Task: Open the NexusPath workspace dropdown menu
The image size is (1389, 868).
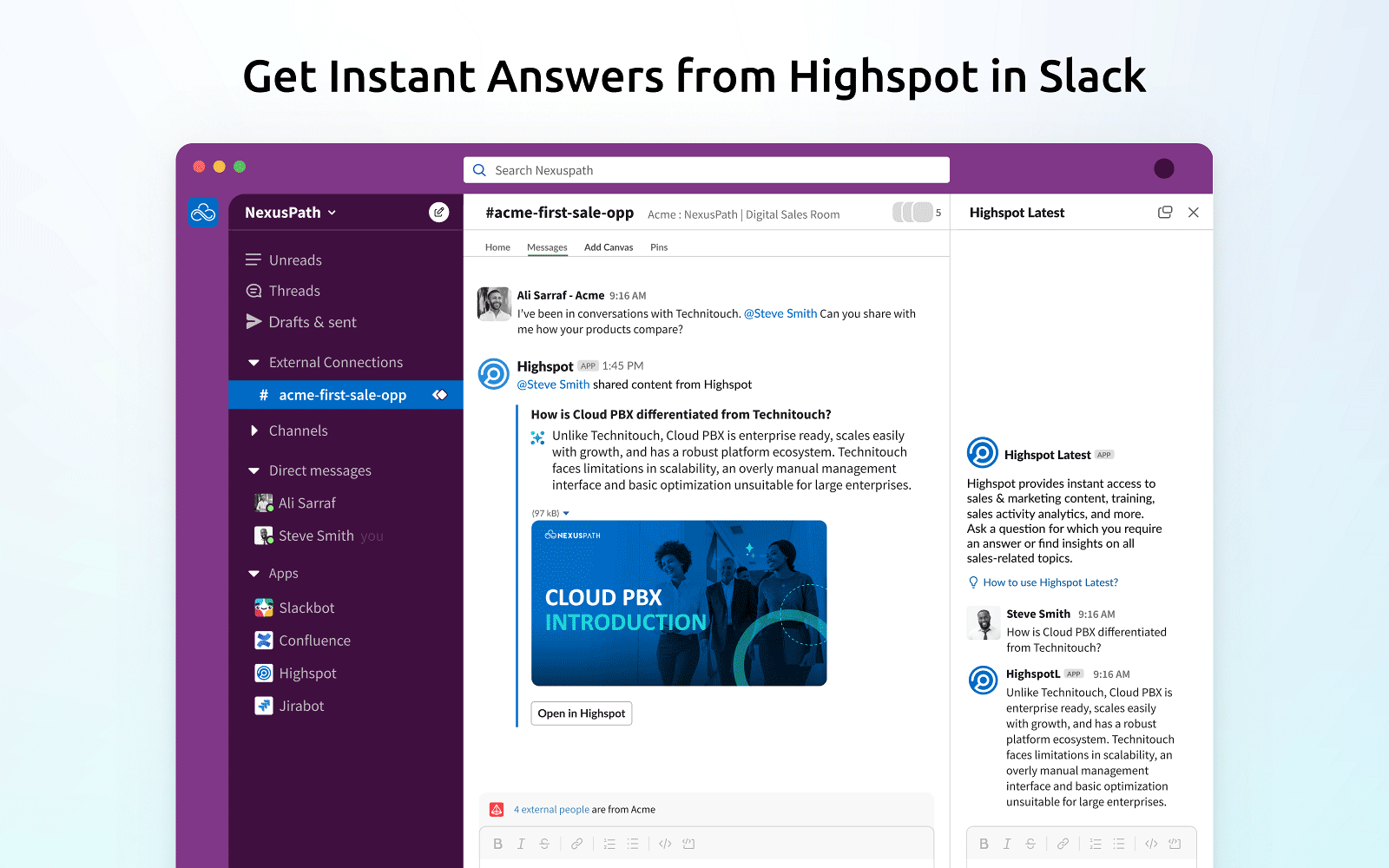Action: [290, 213]
